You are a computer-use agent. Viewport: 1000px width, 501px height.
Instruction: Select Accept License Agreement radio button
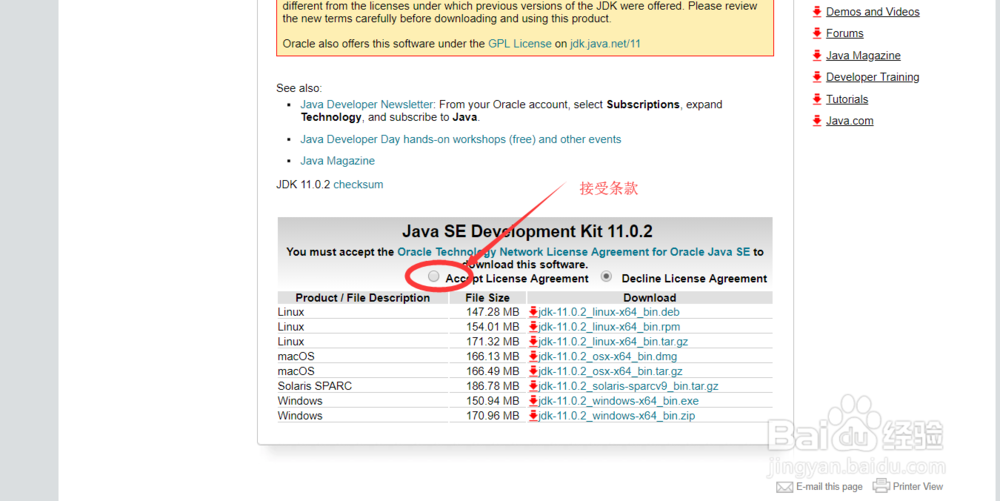tap(434, 277)
